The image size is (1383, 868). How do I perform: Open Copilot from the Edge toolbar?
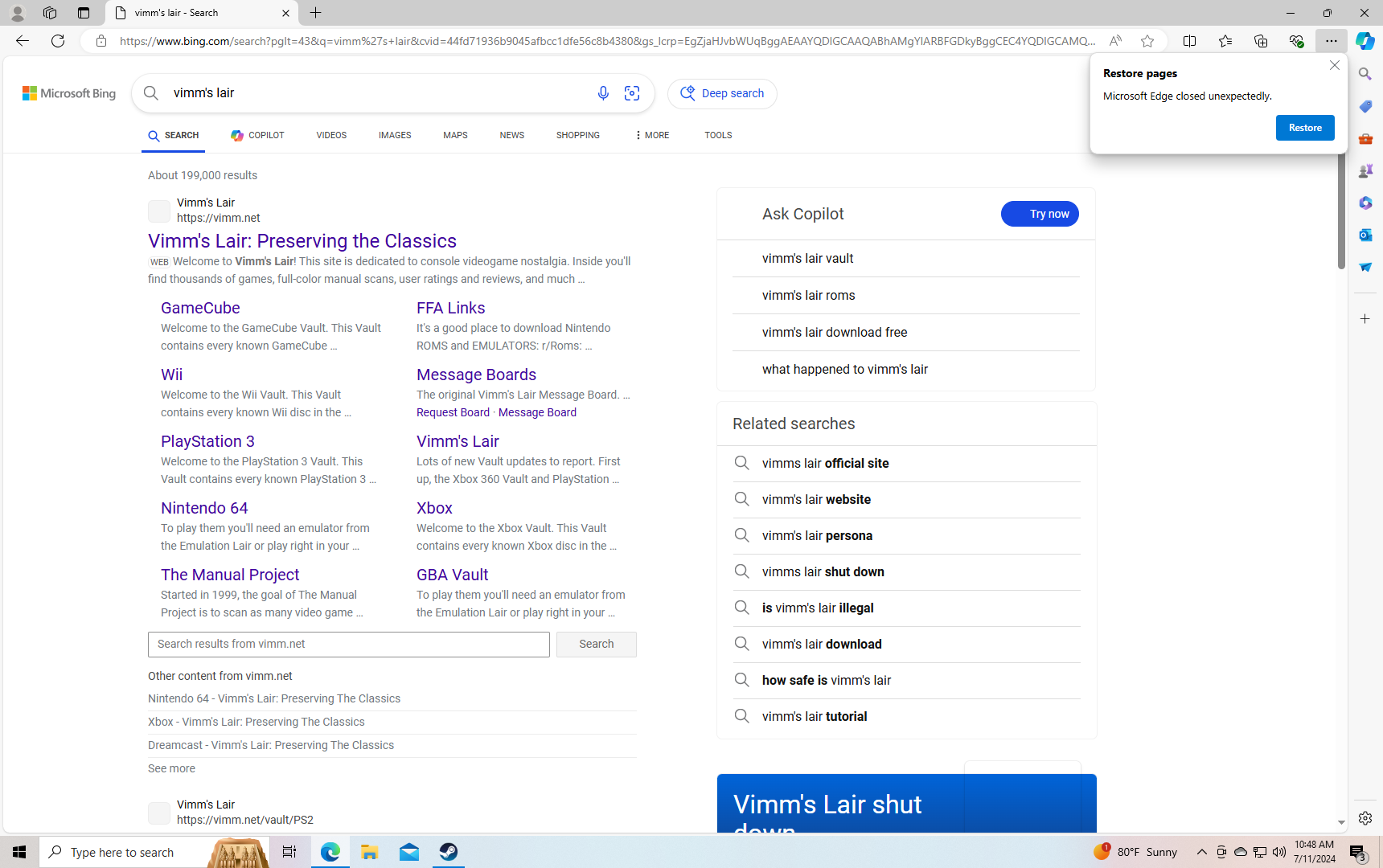click(1365, 41)
